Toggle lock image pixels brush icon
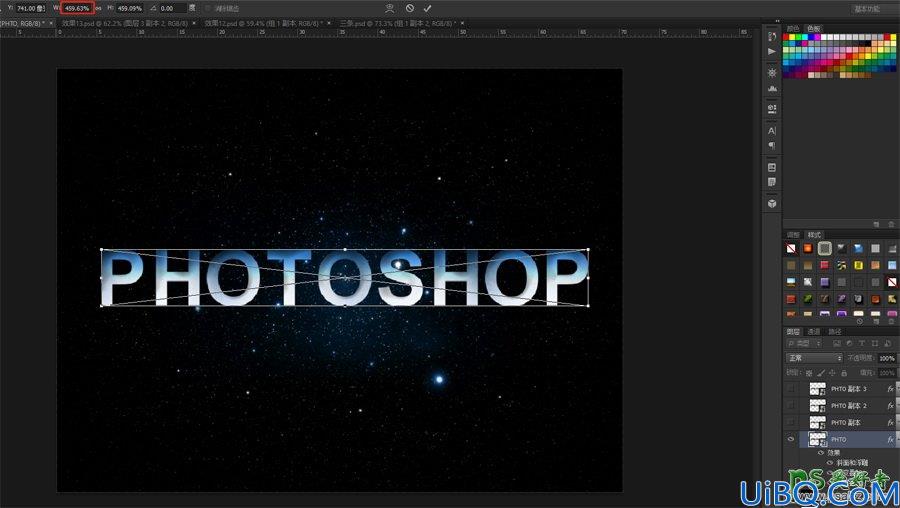The width and height of the screenshot is (900, 508). click(x=821, y=373)
